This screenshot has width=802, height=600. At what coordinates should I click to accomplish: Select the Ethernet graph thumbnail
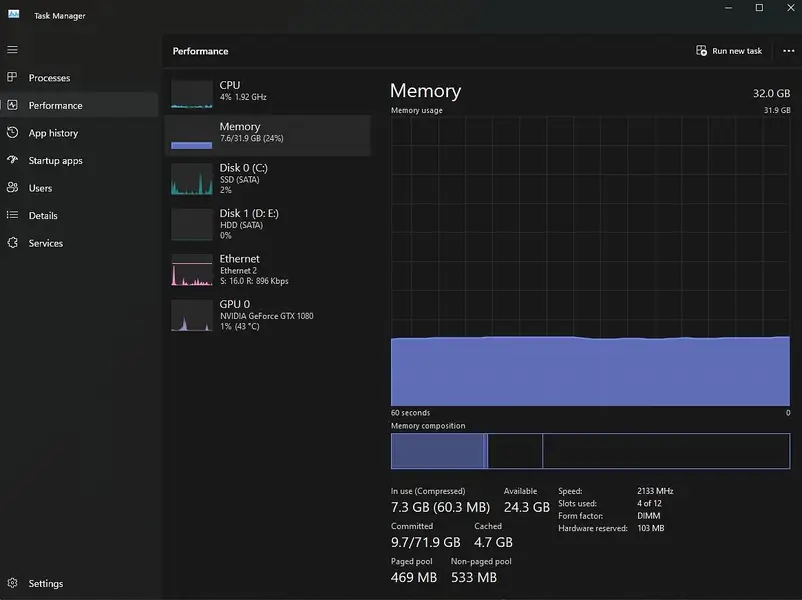pyautogui.click(x=192, y=270)
